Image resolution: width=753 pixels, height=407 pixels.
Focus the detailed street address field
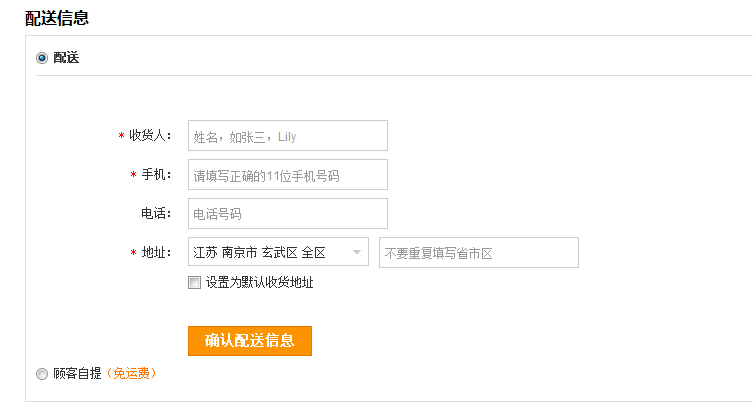pos(478,253)
